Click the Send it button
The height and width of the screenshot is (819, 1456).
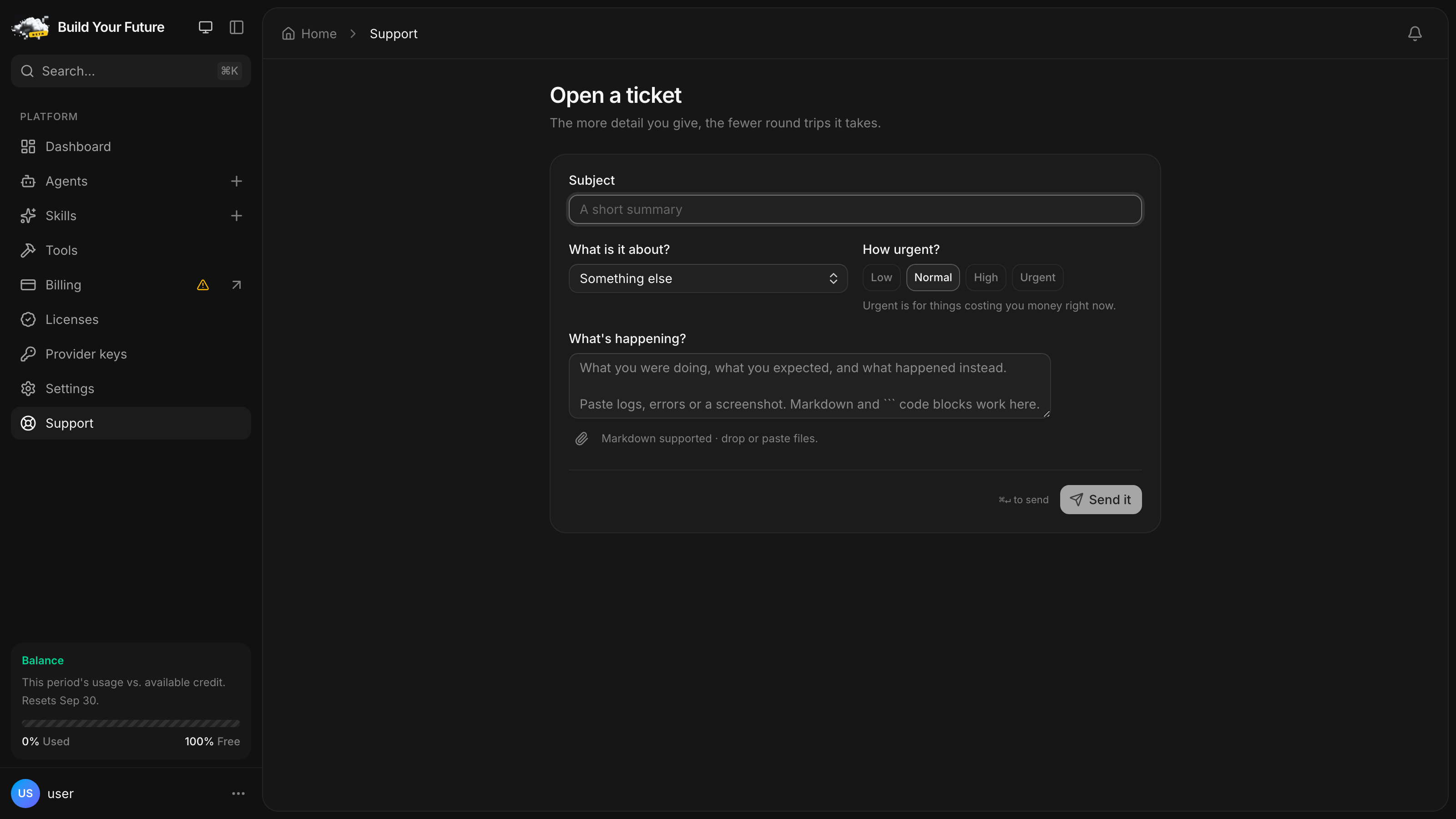click(1101, 500)
